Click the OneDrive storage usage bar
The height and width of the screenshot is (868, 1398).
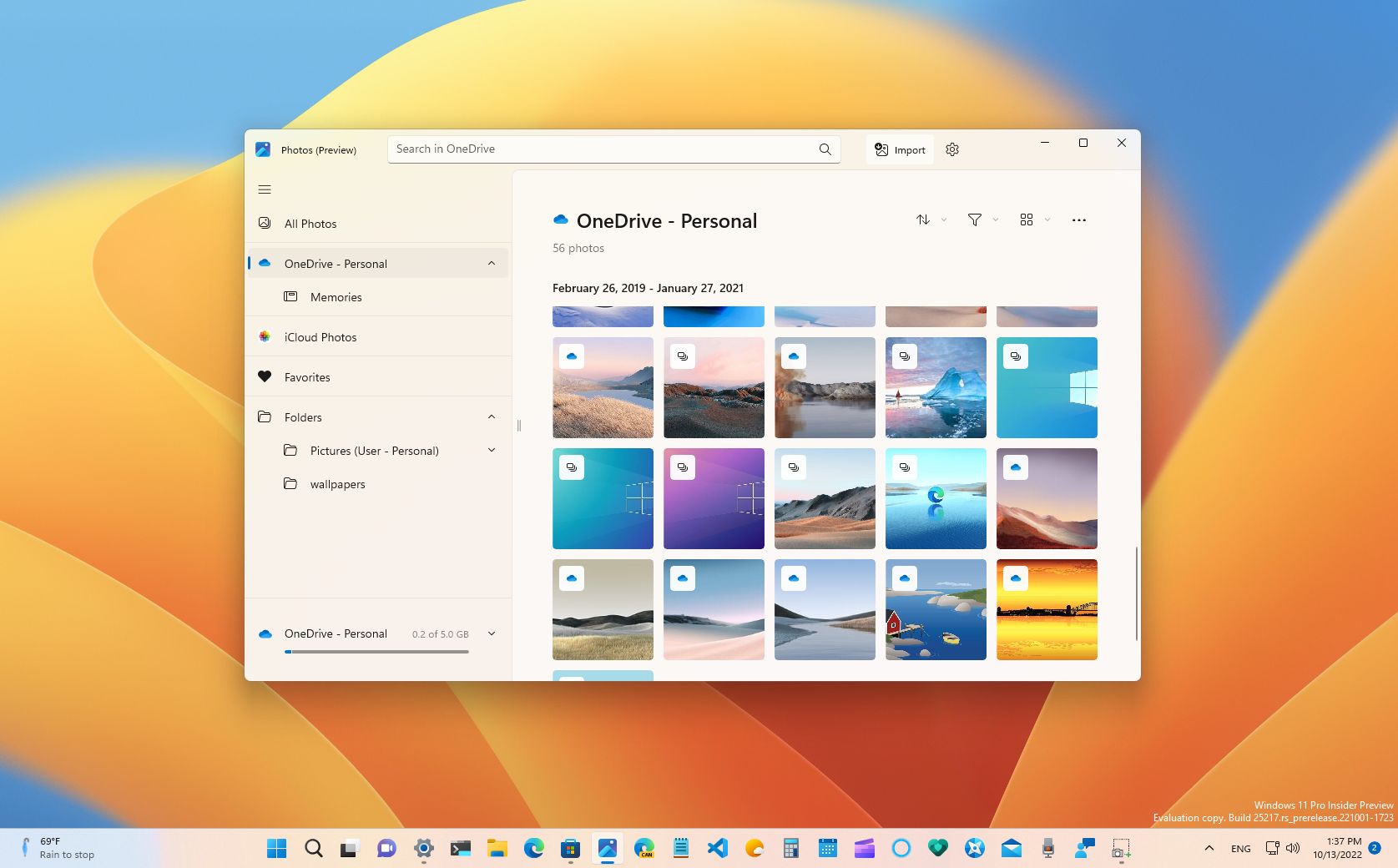[x=376, y=652]
